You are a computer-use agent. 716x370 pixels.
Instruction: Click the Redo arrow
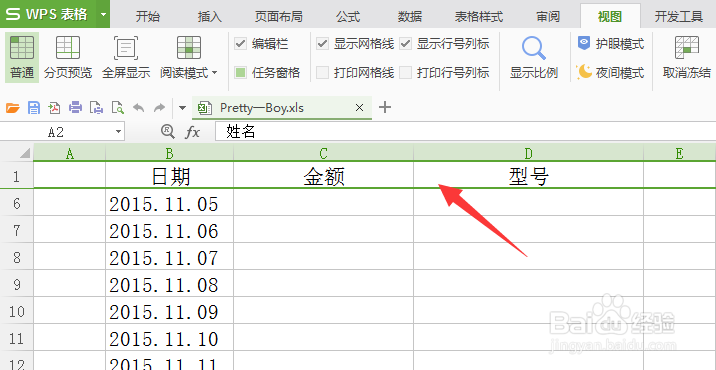coord(159,108)
